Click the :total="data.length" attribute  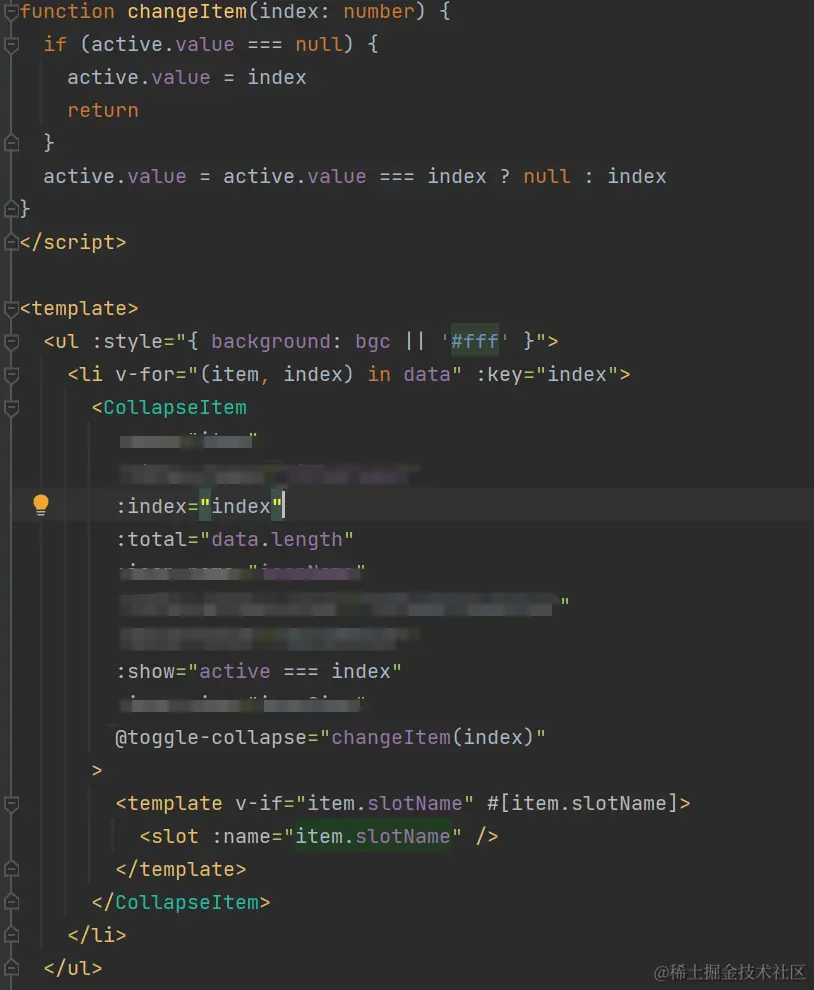tap(235, 539)
